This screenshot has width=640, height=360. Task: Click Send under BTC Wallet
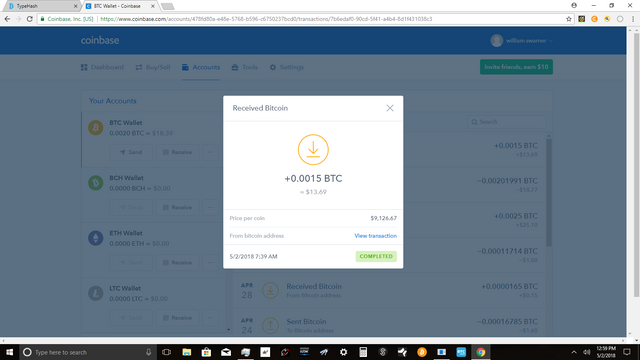point(131,152)
